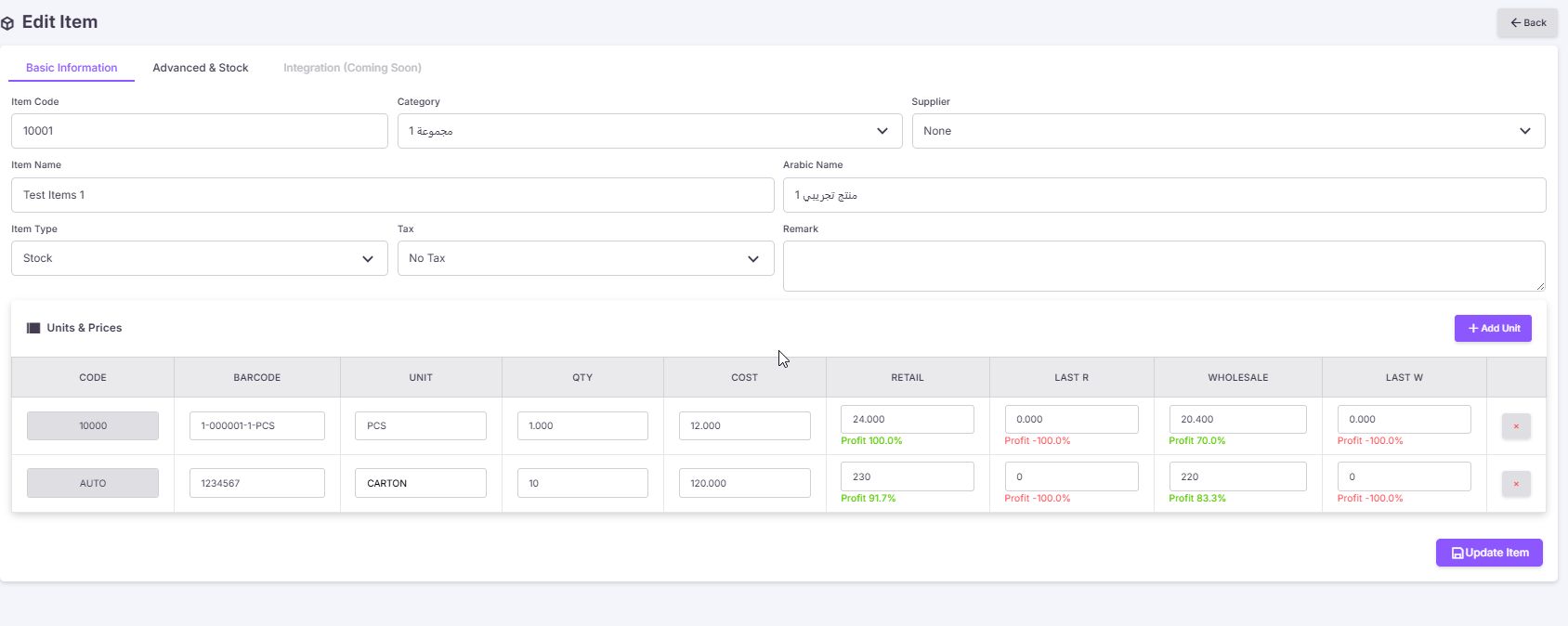Click the Arabic Name input
The width and height of the screenshot is (1568, 626).
click(x=1164, y=195)
